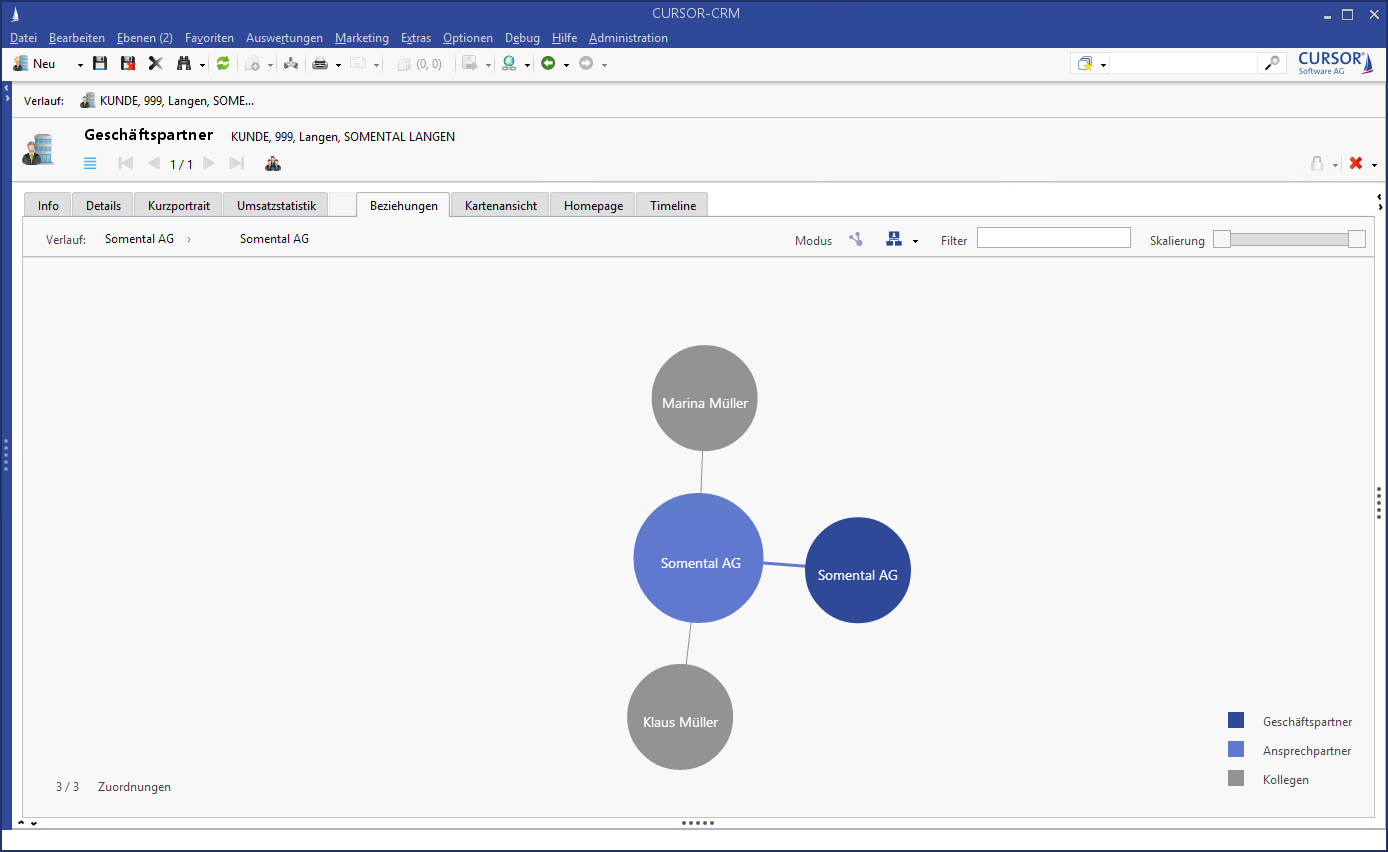Click into the Filter input field
The width and height of the screenshot is (1388, 852).
pos(1053,238)
